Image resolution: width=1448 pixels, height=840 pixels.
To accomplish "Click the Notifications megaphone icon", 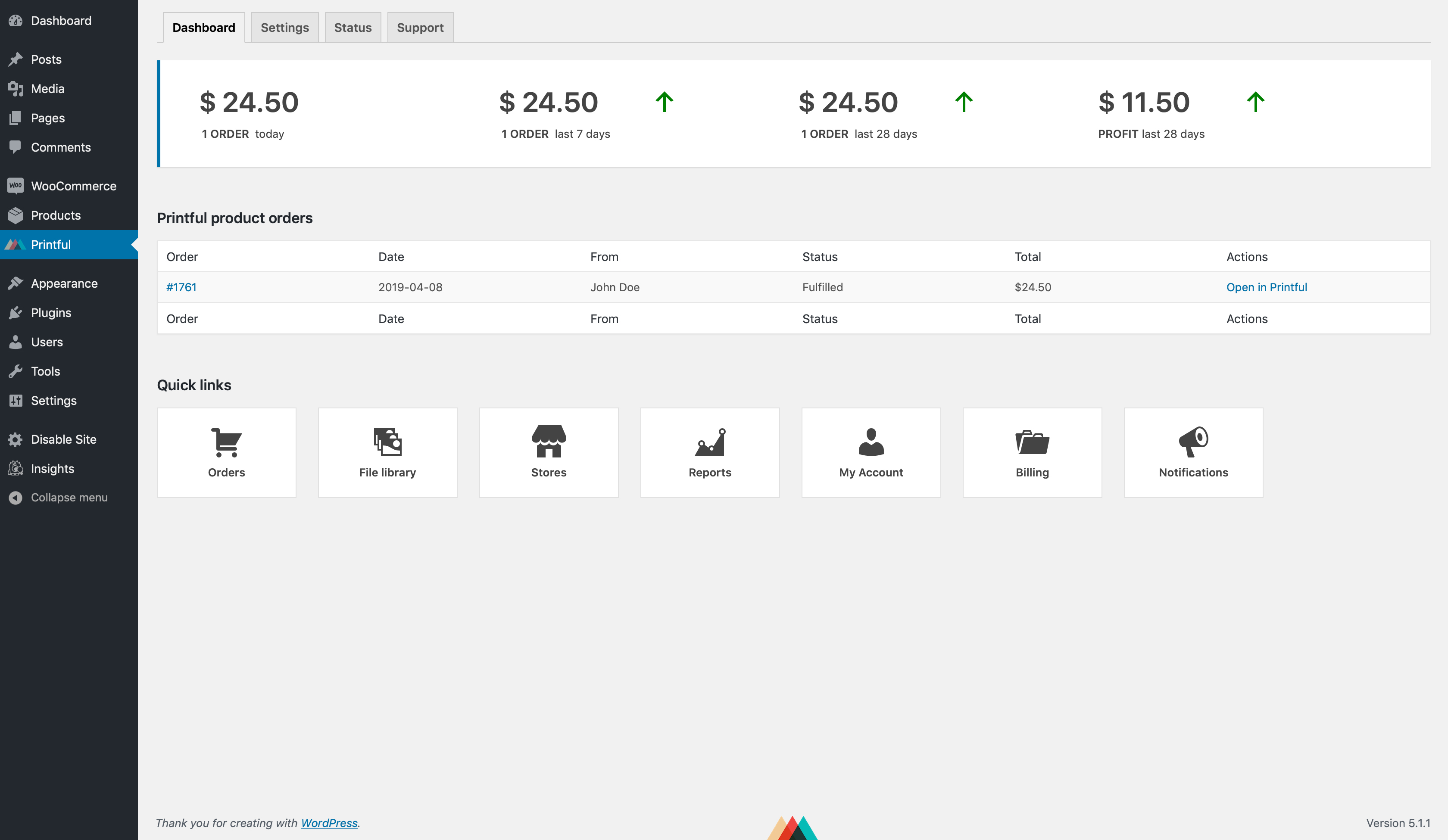I will [x=1193, y=442].
